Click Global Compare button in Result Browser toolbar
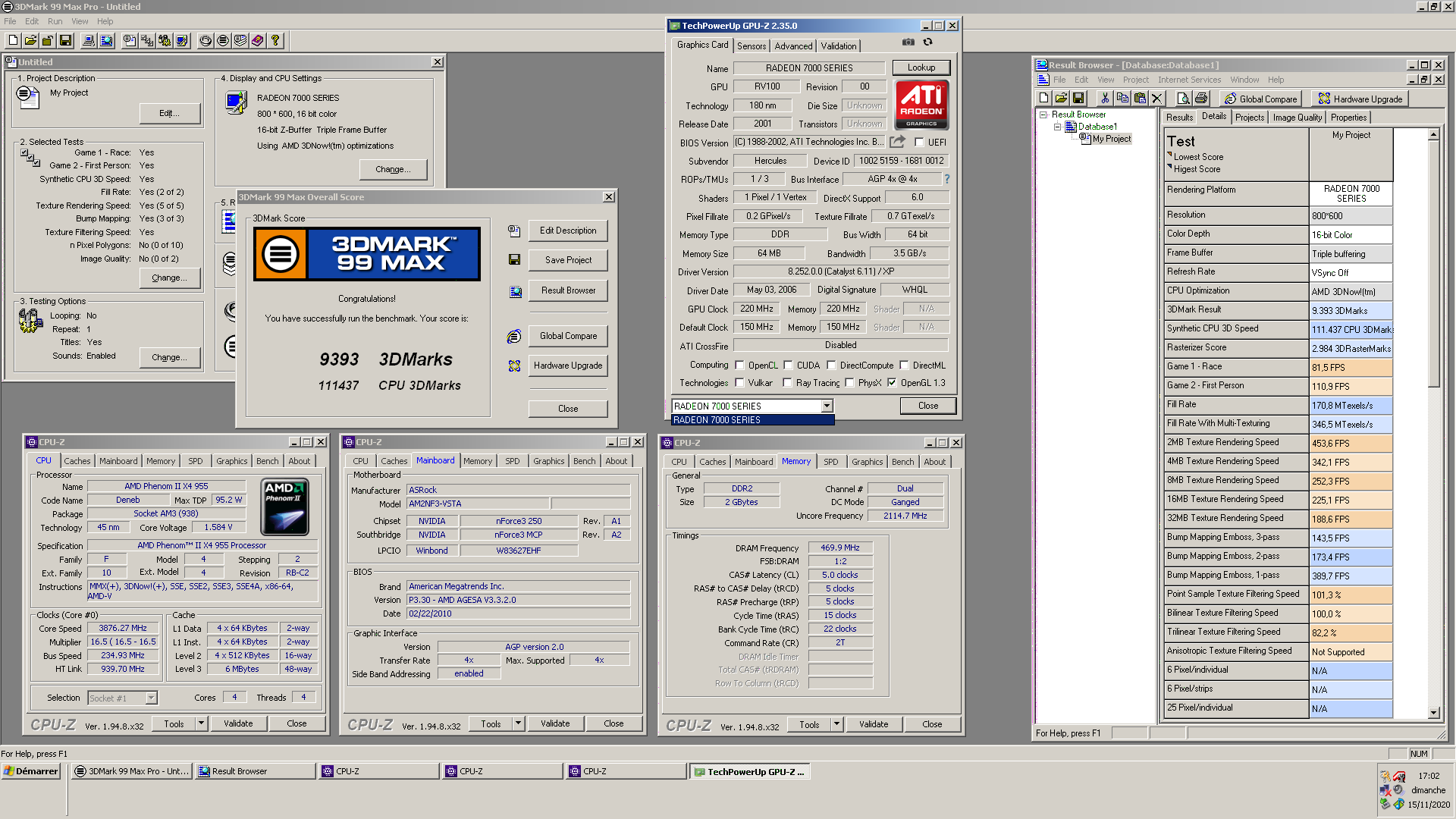Viewport: 1456px width, 819px height. point(1260,99)
